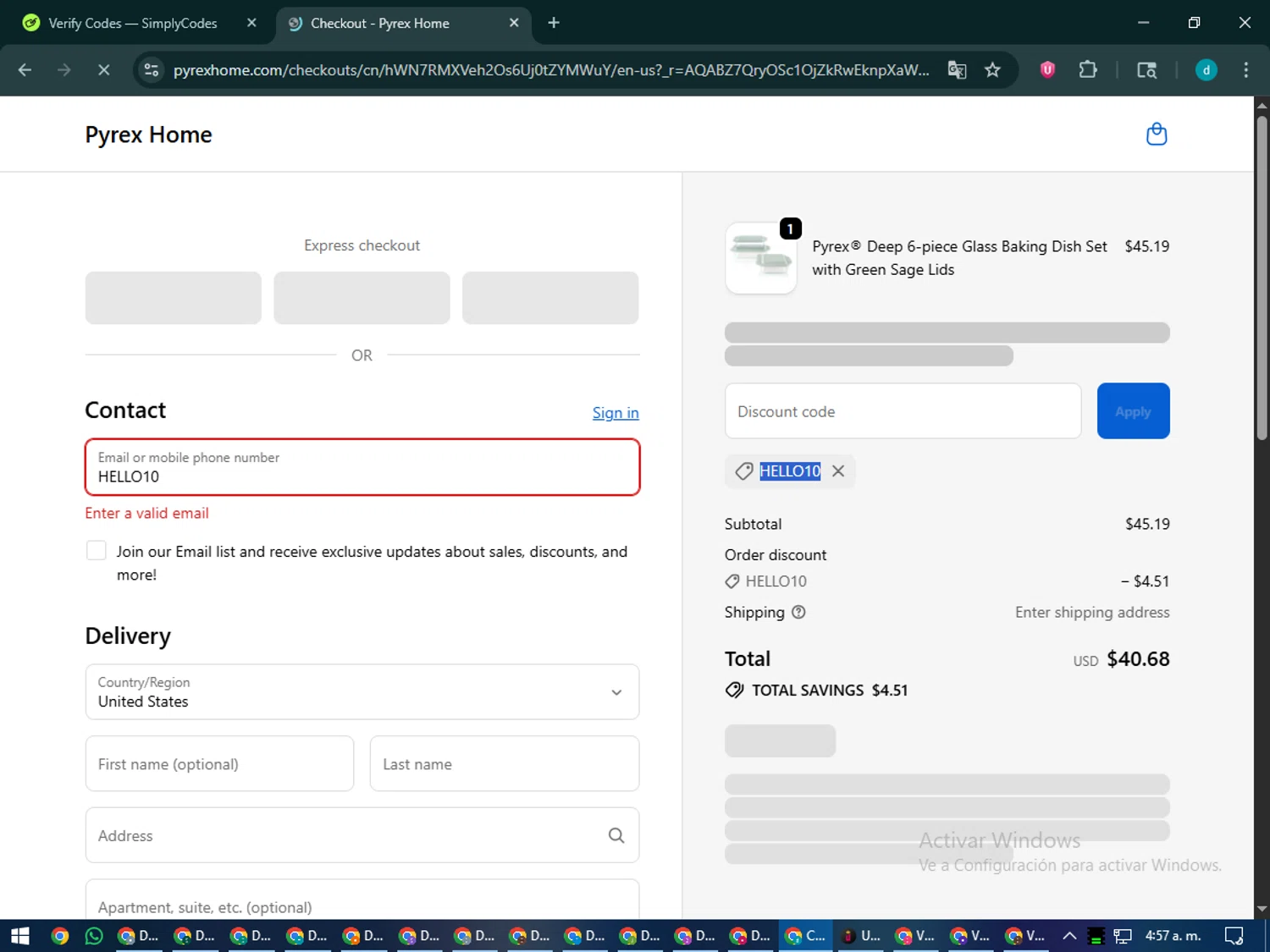
Task: Click the browser forward arrow
Action: 64,70
